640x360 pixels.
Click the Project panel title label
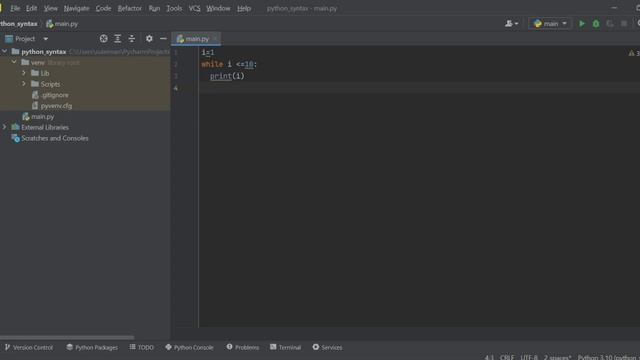coord(24,39)
